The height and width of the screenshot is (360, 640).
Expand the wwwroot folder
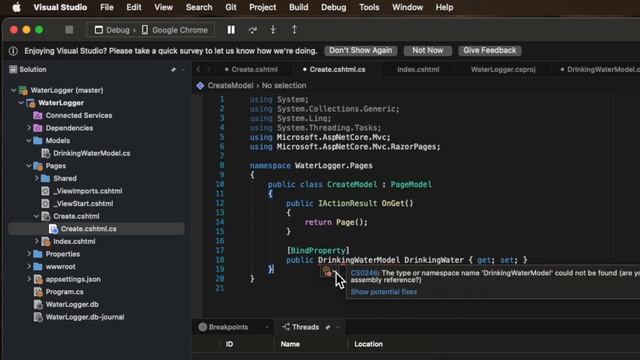[x=29, y=267]
